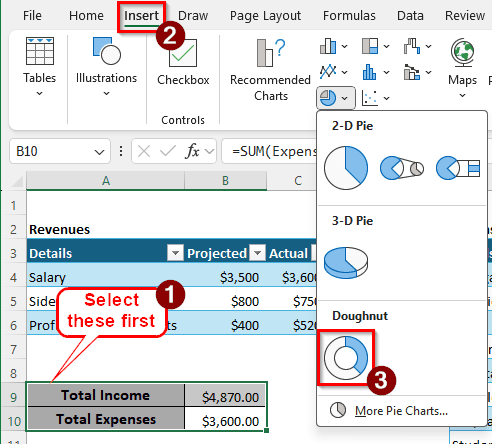Image resolution: width=492 pixels, height=444 pixels.
Task: Insert a combo chart
Action: tap(412, 72)
